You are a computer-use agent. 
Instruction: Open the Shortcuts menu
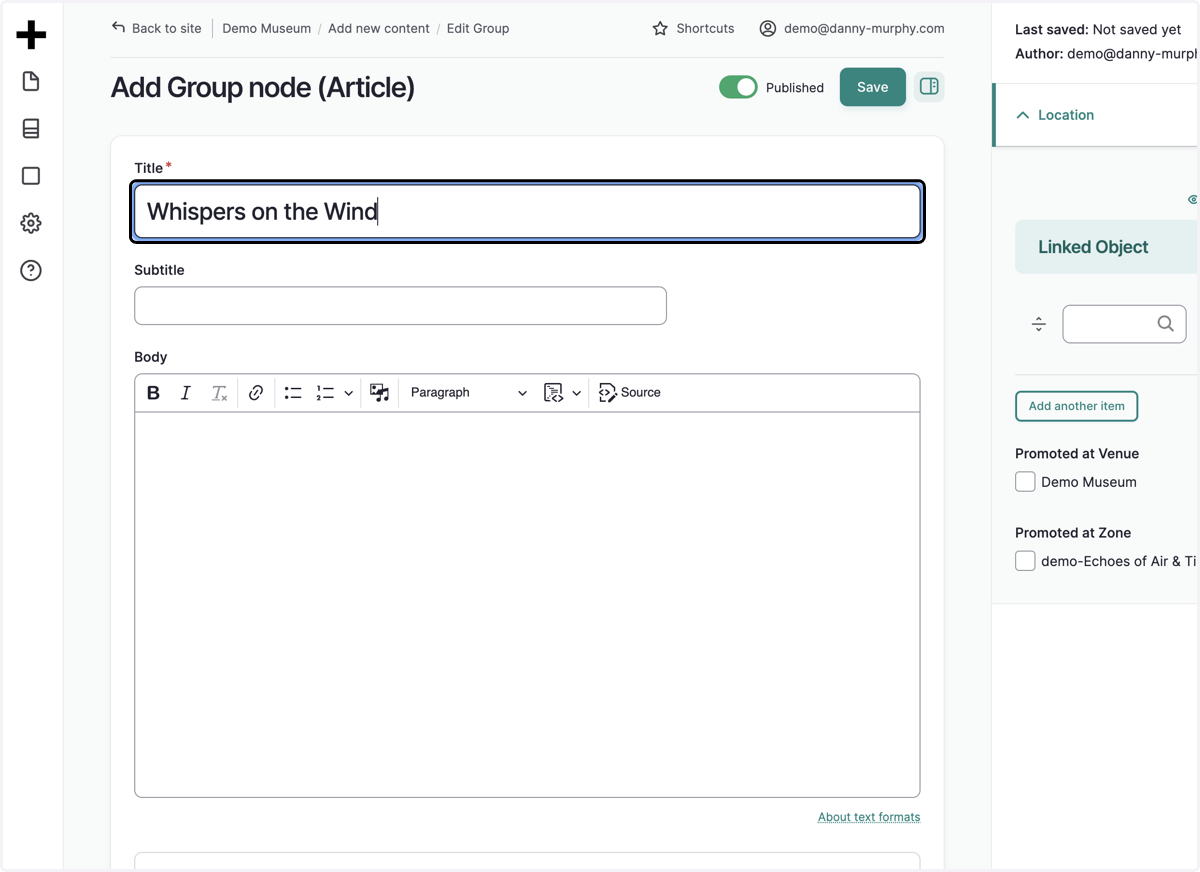pos(693,28)
